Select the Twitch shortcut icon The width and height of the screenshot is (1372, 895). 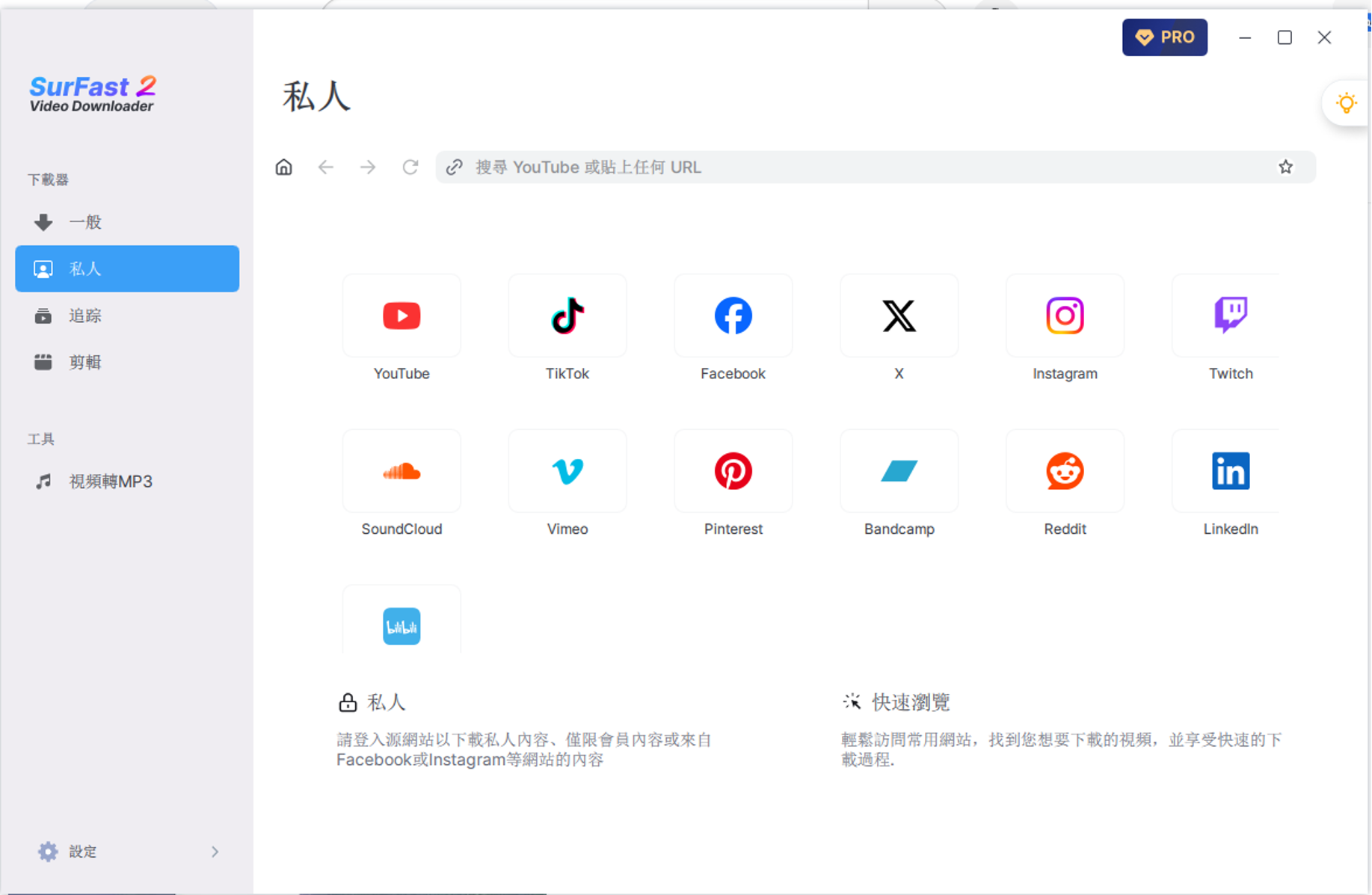click(x=1230, y=316)
